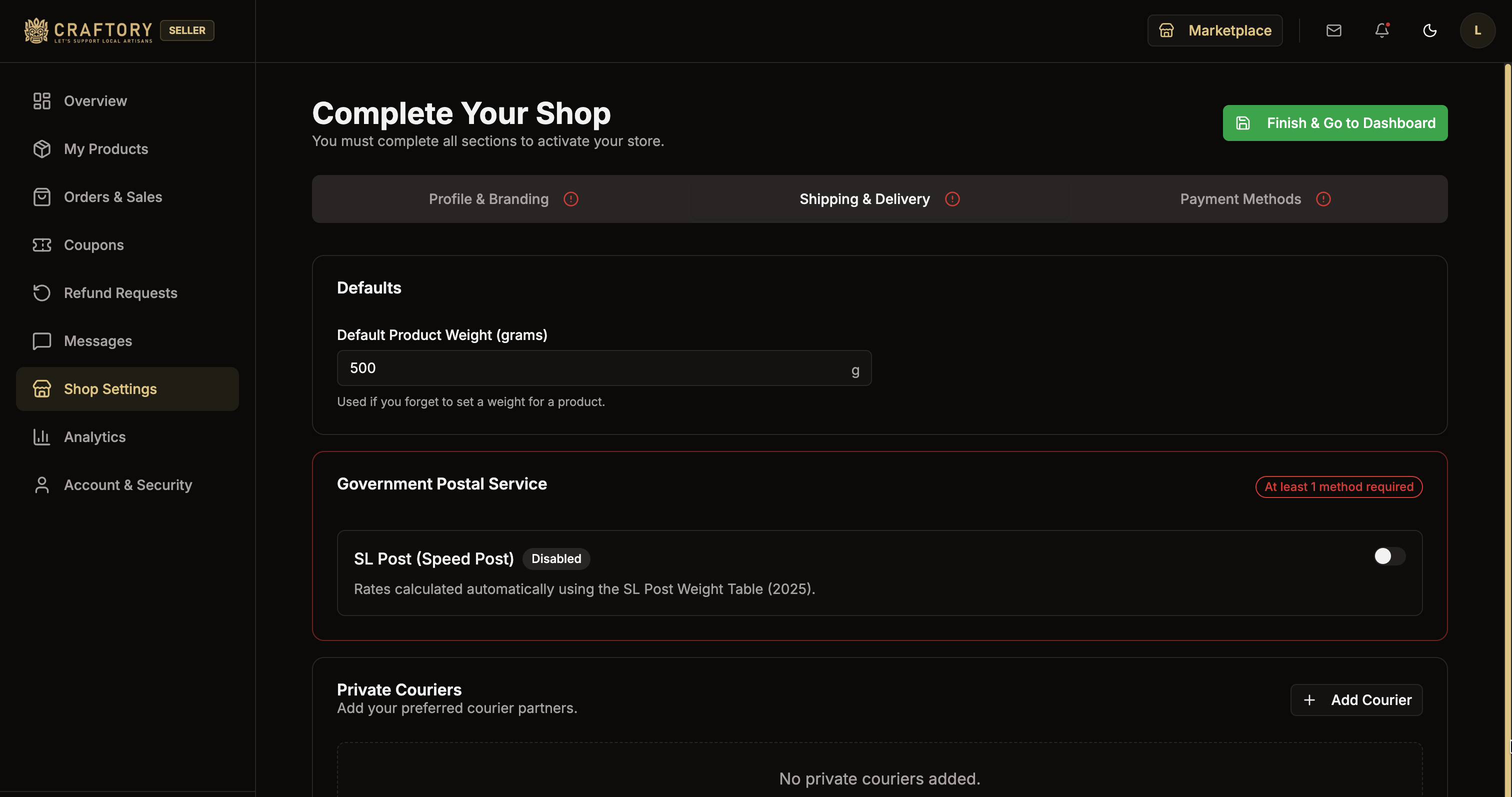The width and height of the screenshot is (1512, 797).
Task: Click the mail envelope icon in header
Action: (1334, 30)
